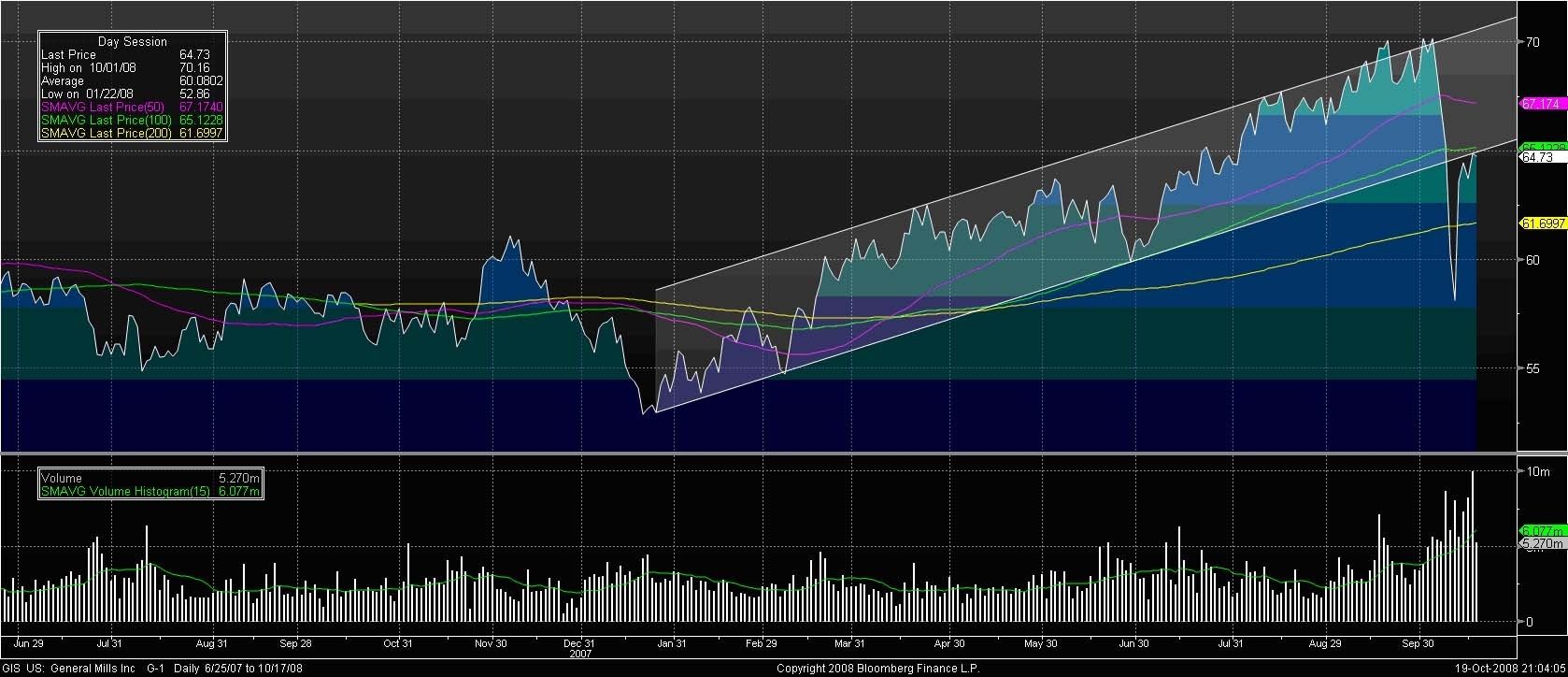Click the "Jun 29" date label

(x=29, y=644)
